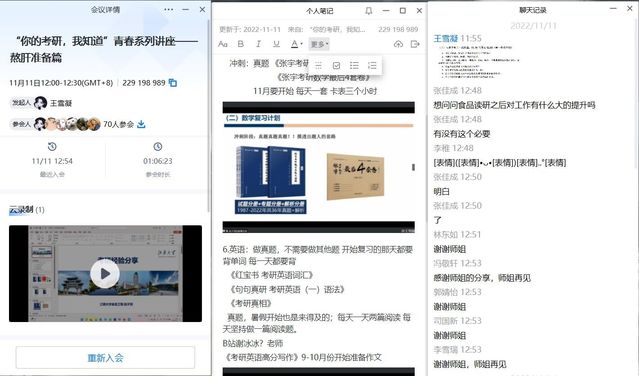Viewport: 639px width, 376px height.
Task: Click the note line 《红宝书 考研英语词汇》
Action: (x=271, y=275)
